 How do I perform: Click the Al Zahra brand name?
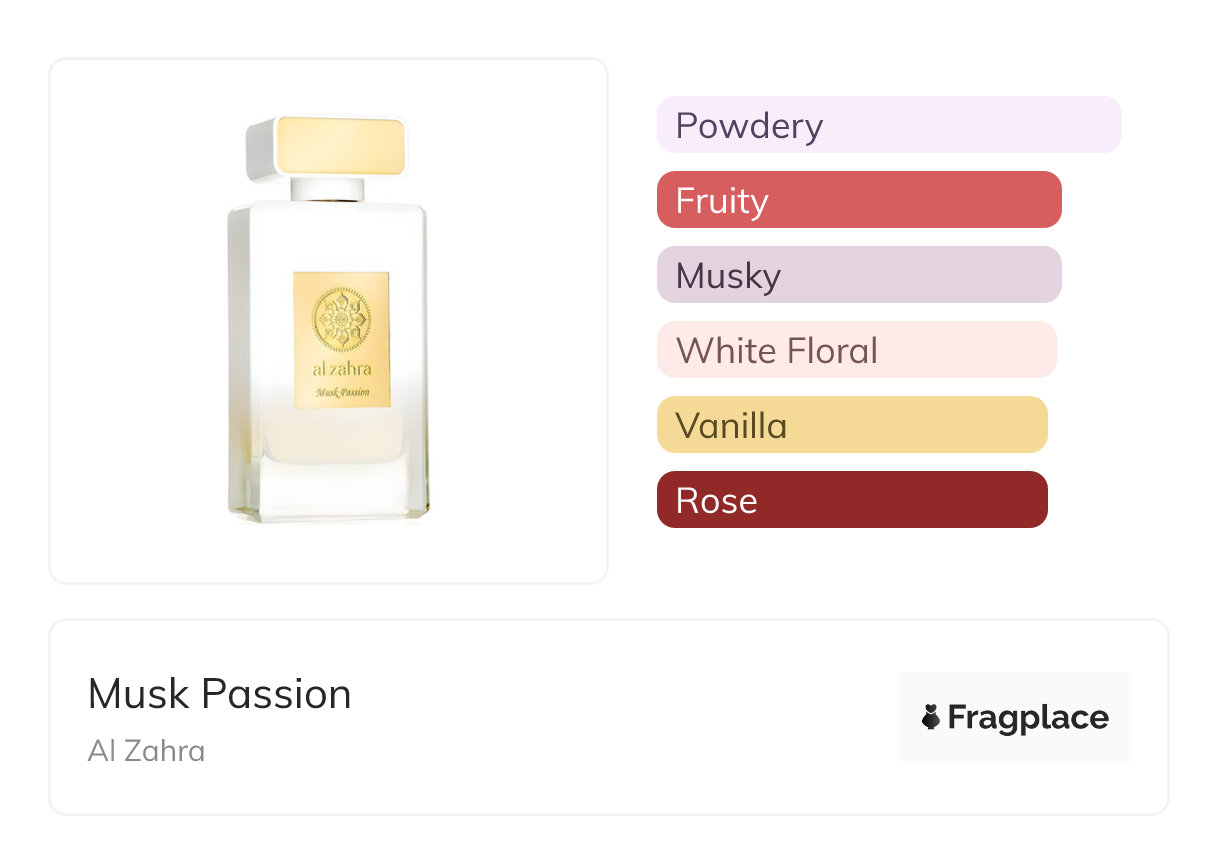point(147,751)
